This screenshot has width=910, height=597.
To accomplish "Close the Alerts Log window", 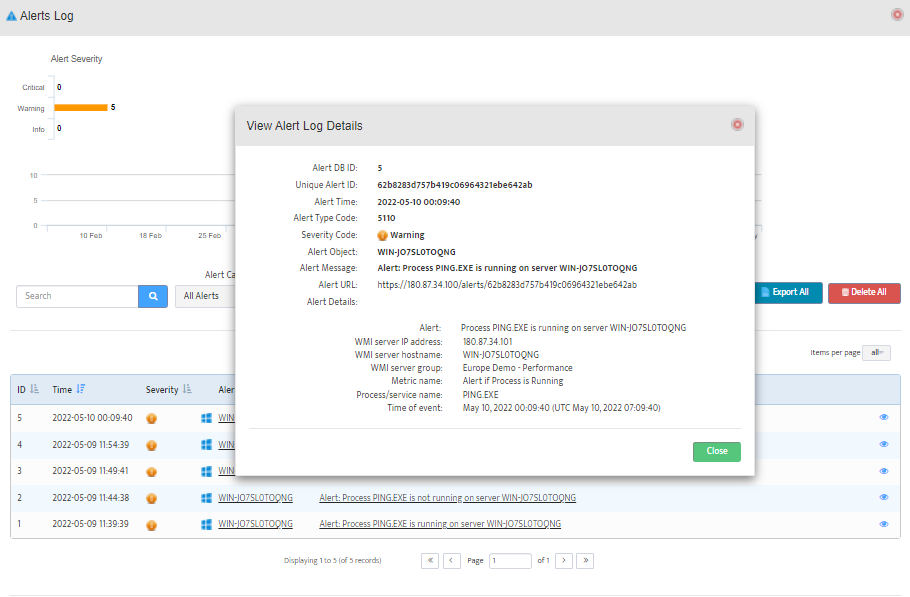I will 897,15.
